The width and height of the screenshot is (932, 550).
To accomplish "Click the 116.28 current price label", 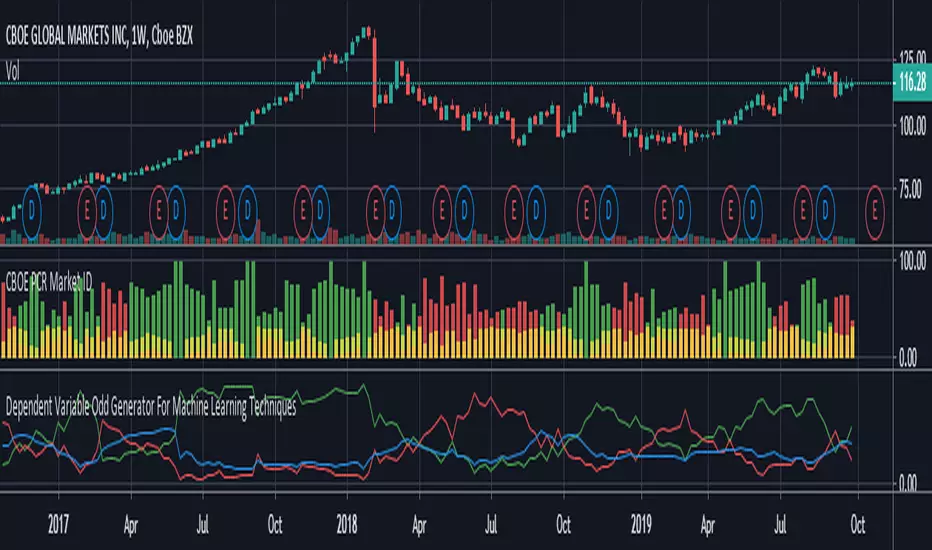I will (x=912, y=82).
